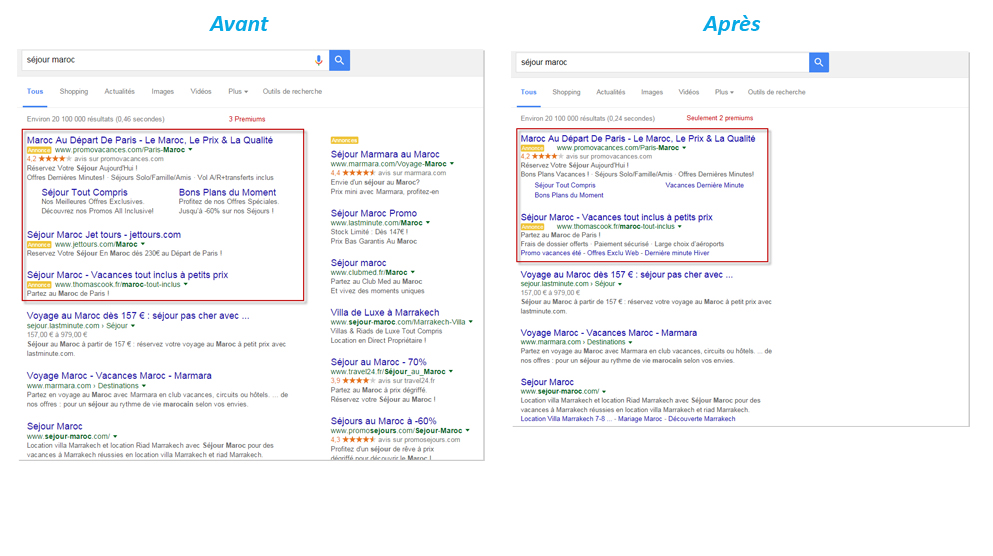Open 'Voyage Maroc - Vacances Maroc - Marmara' in Après
Viewport: 993px width, 556px height.
coord(609,332)
